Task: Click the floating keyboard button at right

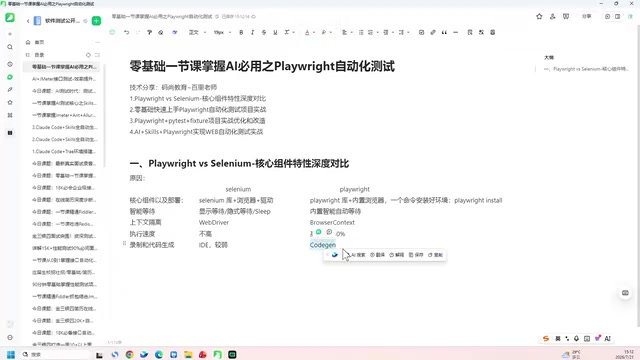Action: click(625, 293)
